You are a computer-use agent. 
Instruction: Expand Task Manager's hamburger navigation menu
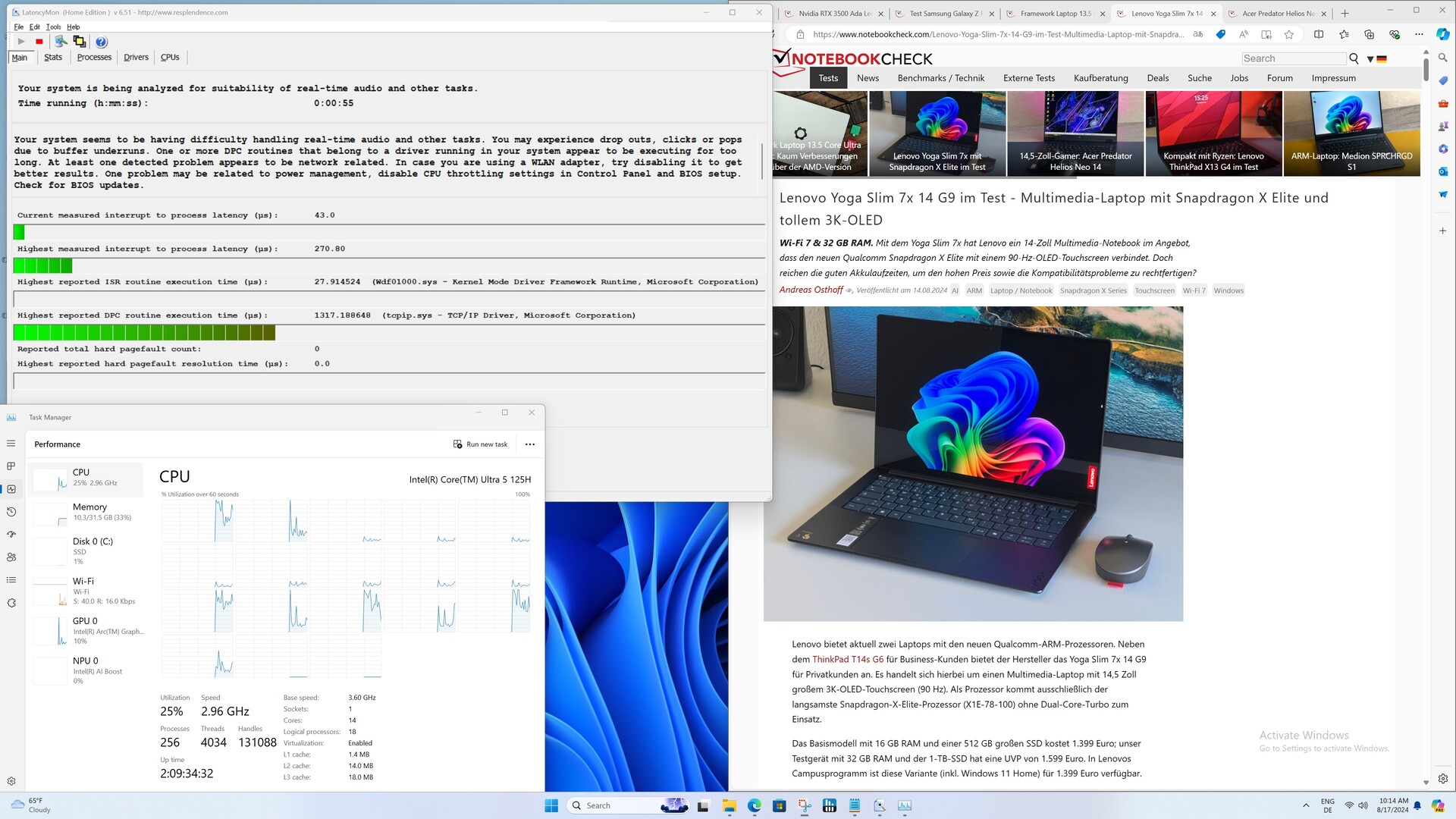pos(11,444)
